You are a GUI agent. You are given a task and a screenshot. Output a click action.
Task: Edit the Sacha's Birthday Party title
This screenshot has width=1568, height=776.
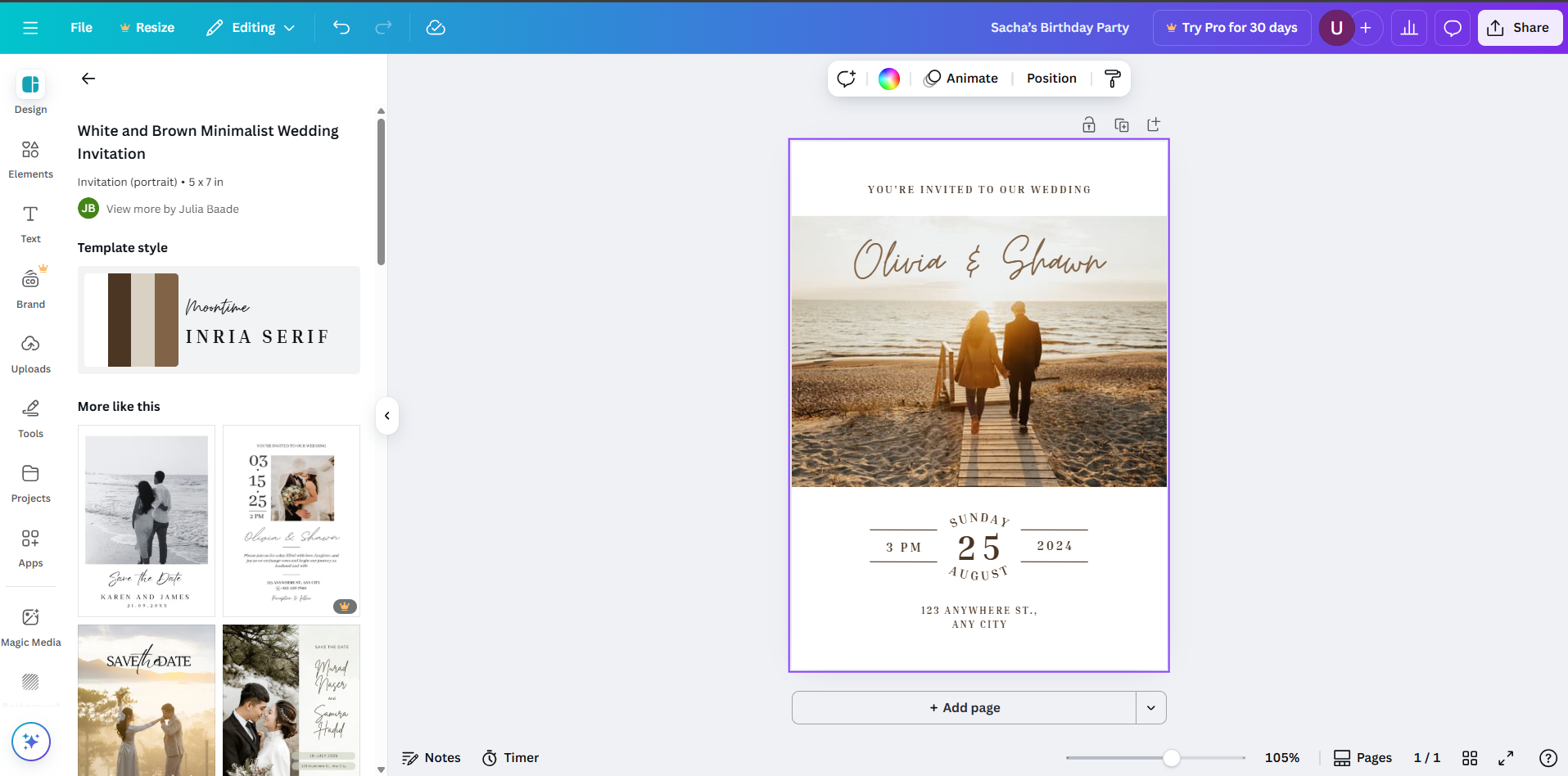[x=1060, y=28]
